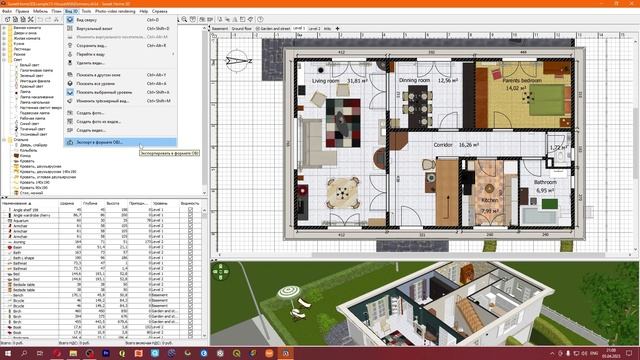The image size is (640, 360).
Task: Select the compass rose in the plan
Action: point(238,61)
